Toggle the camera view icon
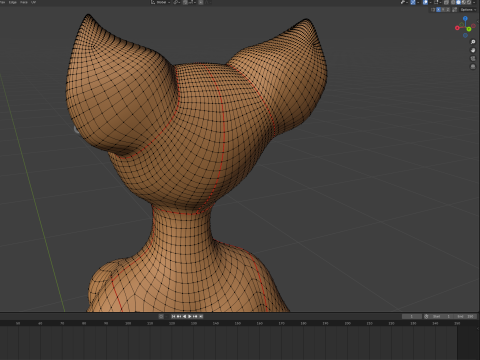The image size is (480, 360). pyautogui.click(x=473, y=58)
